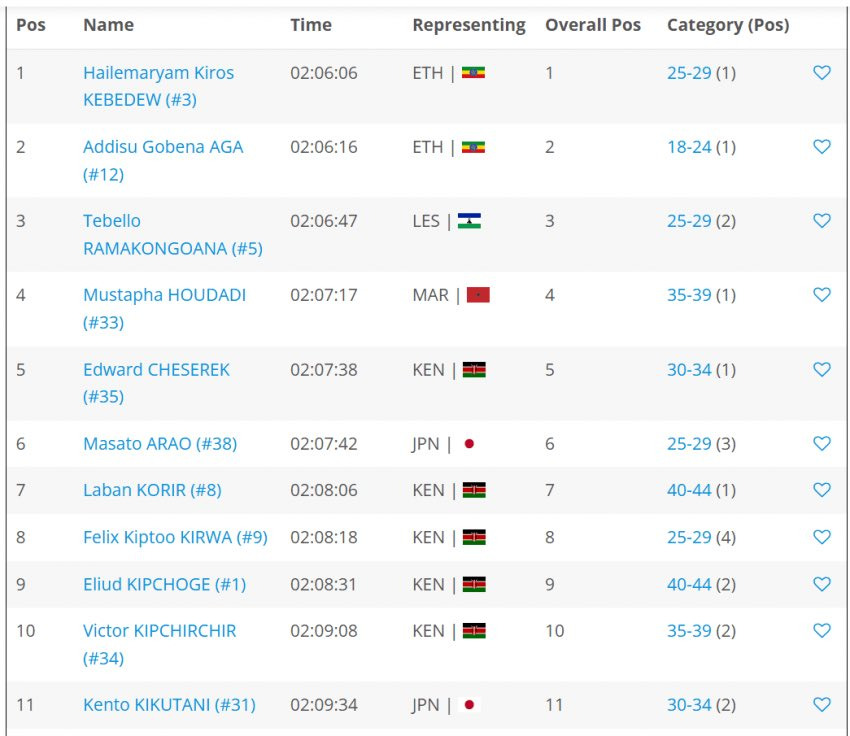Click the Name column header
The height and width of the screenshot is (736, 850).
click(108, 25)
